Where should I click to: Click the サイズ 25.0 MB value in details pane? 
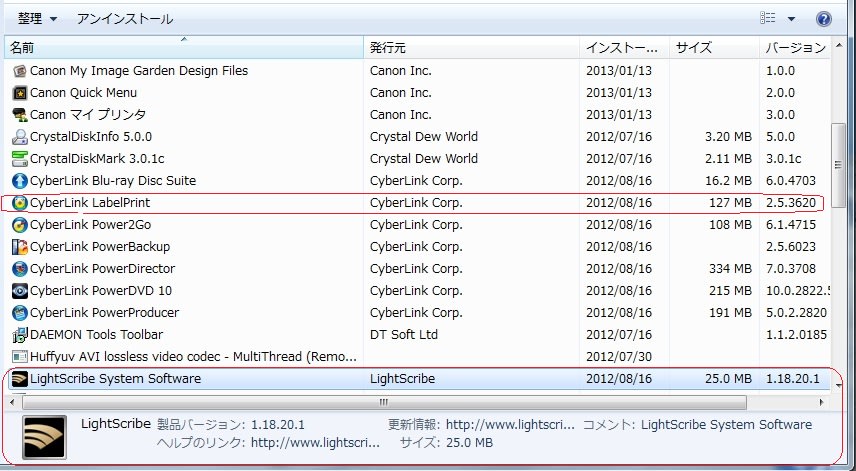(x=469, y=443)
